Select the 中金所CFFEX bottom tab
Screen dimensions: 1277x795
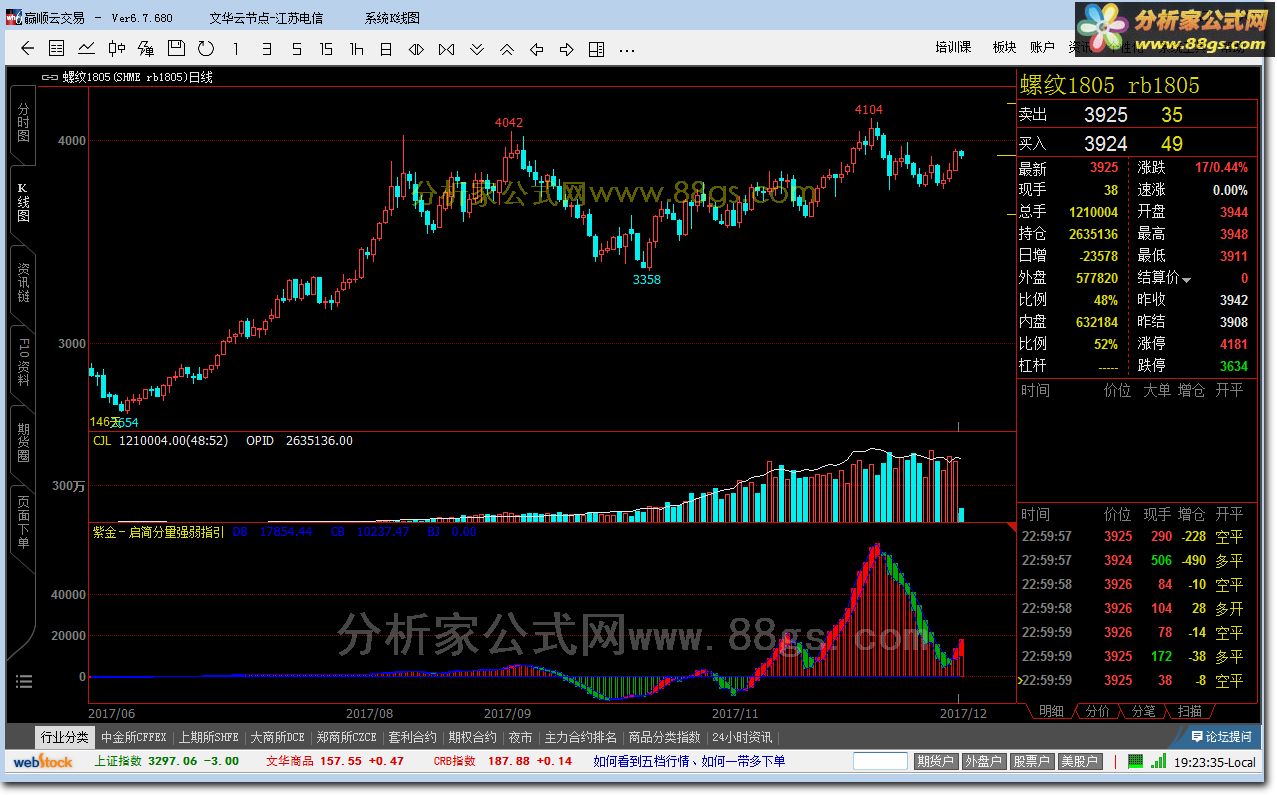point(134,737)
